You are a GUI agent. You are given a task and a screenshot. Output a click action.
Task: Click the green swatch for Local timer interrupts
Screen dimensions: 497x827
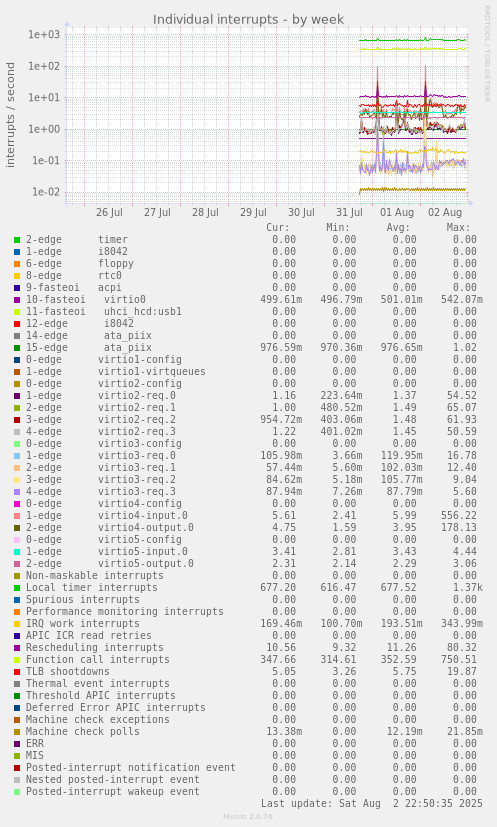point(17,588)
